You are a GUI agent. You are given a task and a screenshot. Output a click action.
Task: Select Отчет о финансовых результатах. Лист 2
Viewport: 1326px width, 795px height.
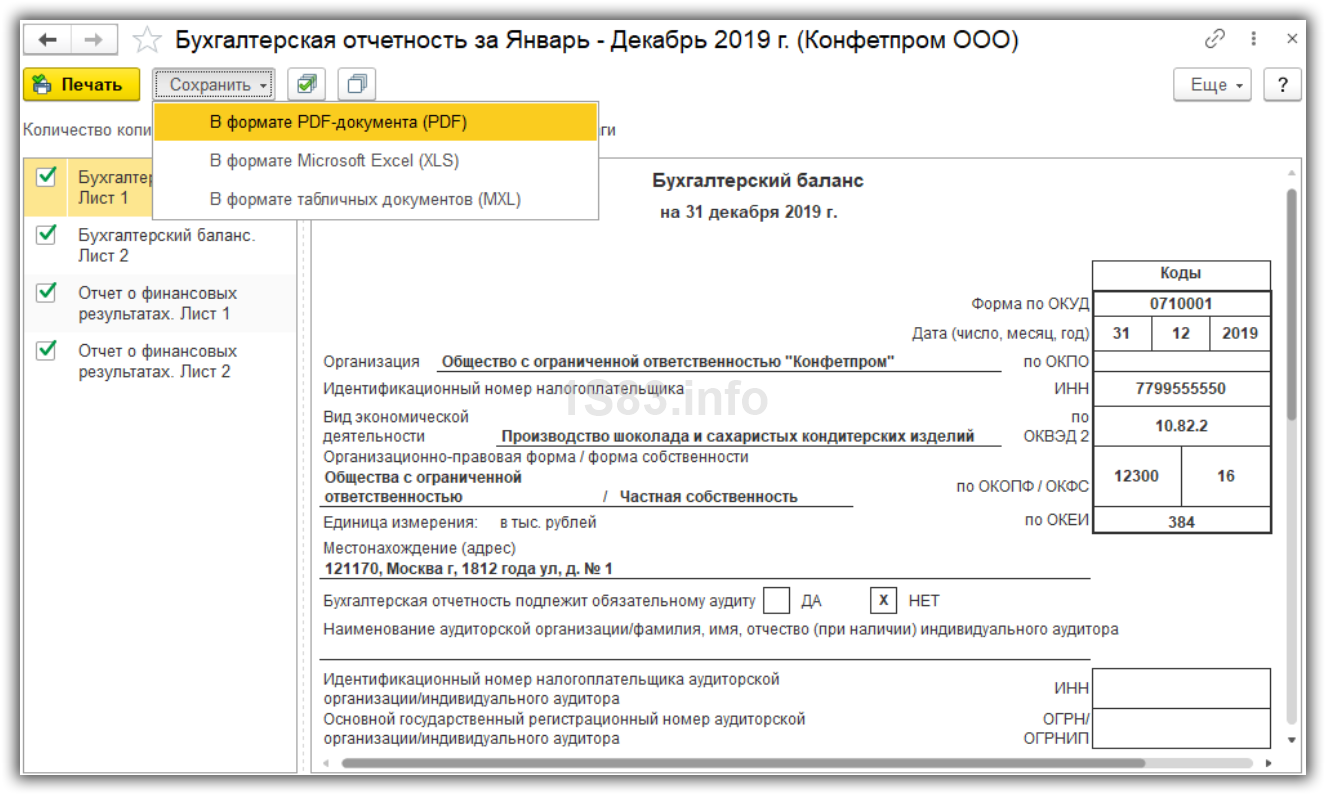pos(158,361)
